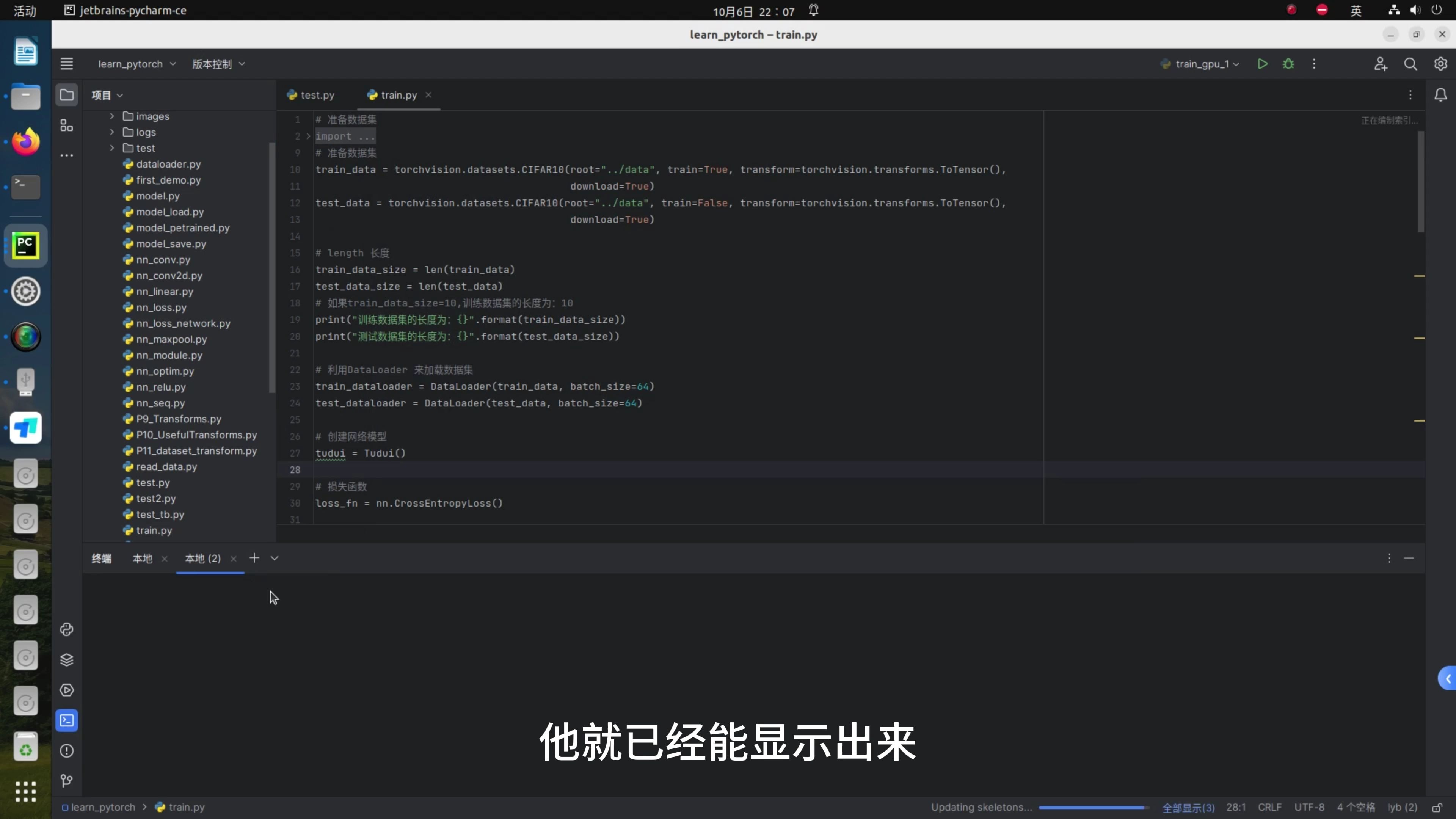Expand the images folder in project tree
This screenshot has height=819, width=1456.
pos(112,116)
